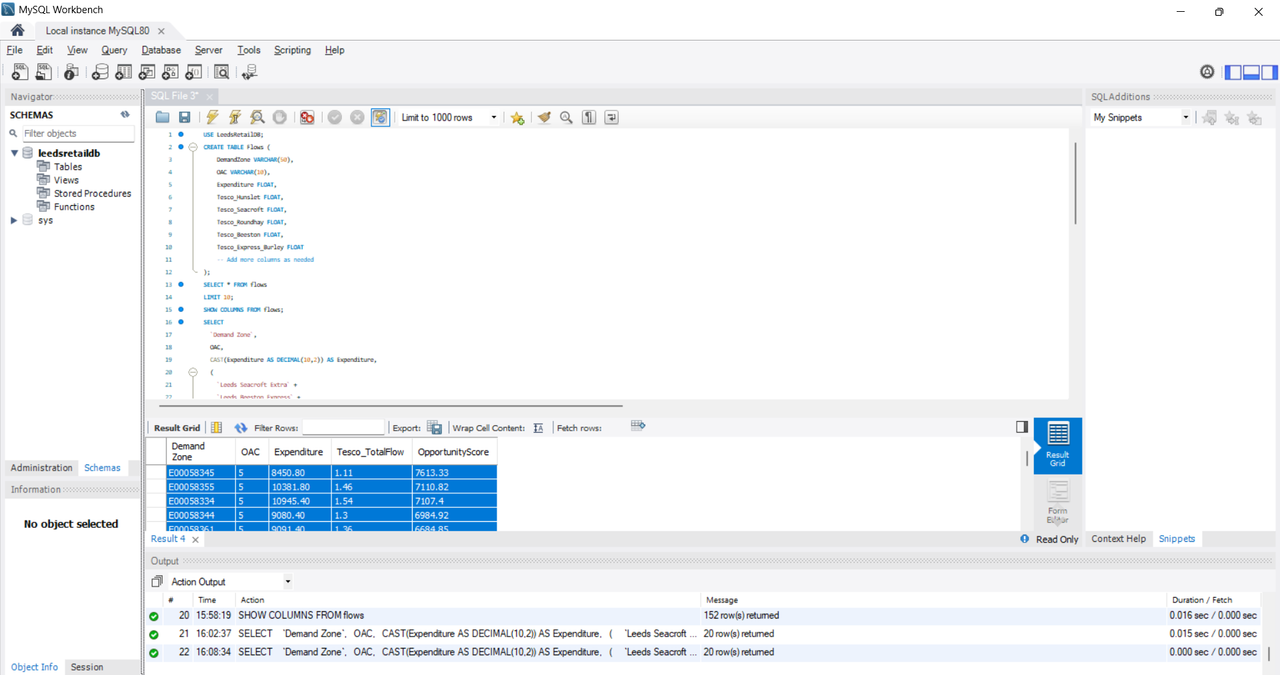The width and height of the screenshot is (1280, 675).
Task: Close the Result 4 tab
Action: click(x=195, y=540)
